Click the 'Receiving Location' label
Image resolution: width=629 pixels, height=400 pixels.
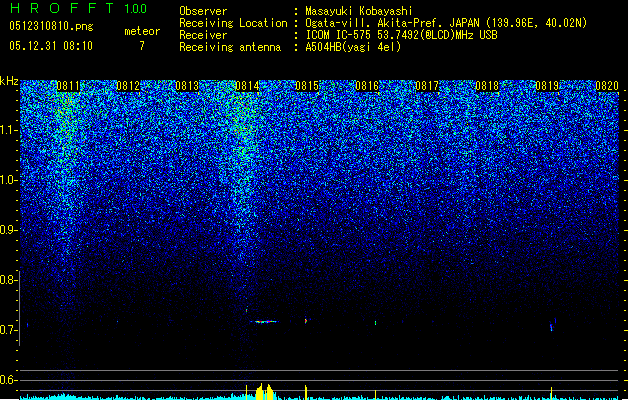tap(233, 23)
